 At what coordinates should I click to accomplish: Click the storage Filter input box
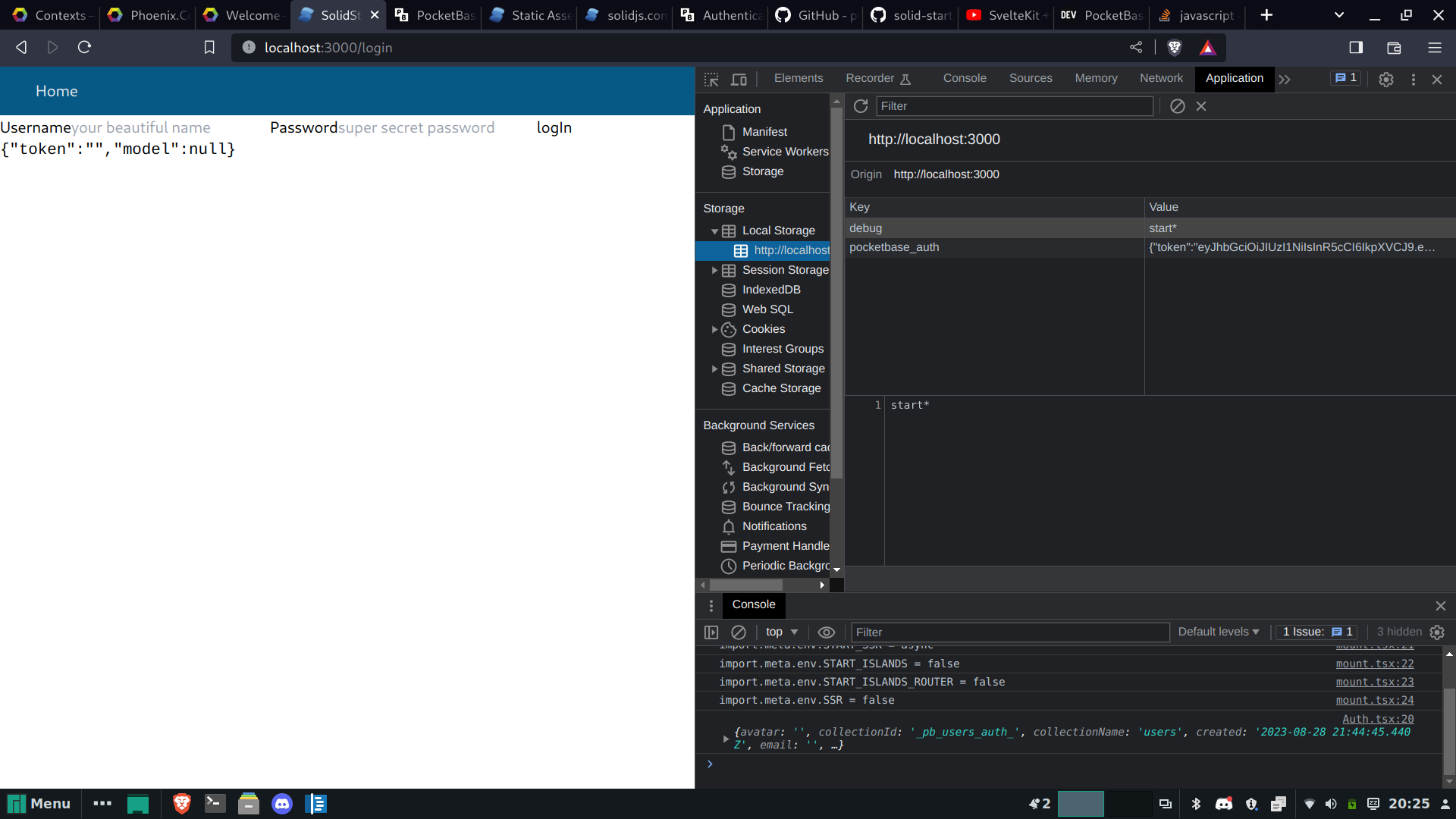1015,106
